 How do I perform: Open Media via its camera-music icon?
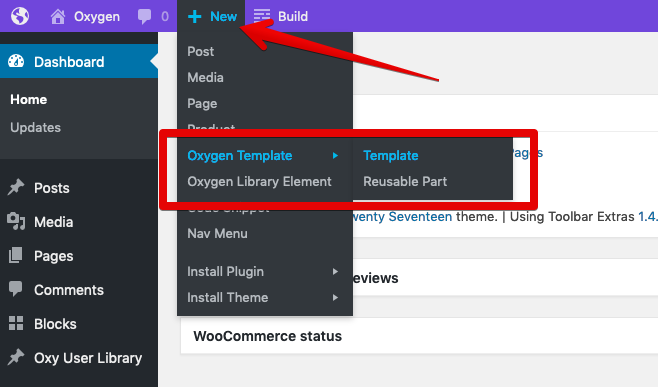16,221
